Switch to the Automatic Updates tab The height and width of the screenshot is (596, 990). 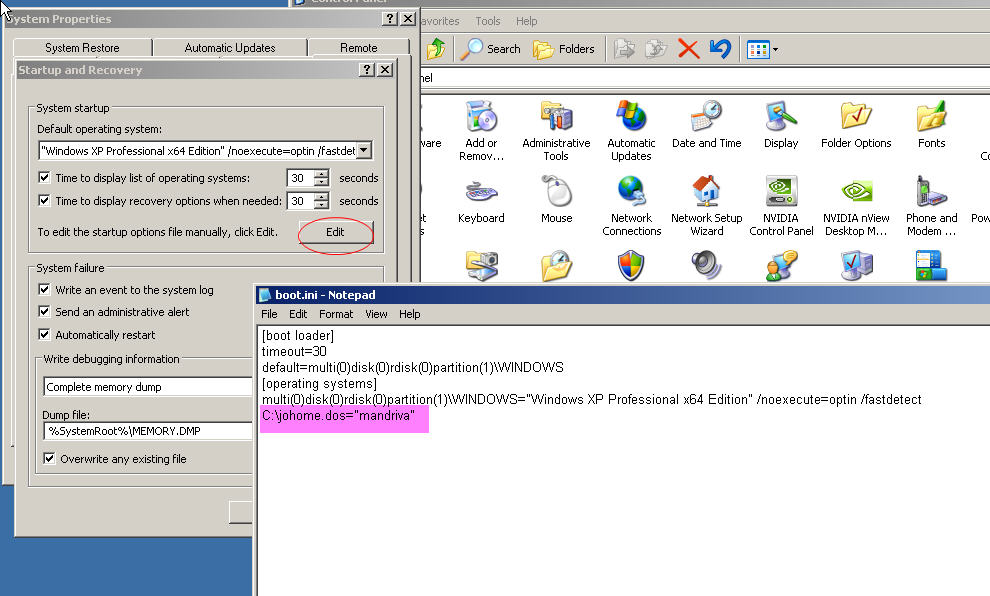coord(230,48)
